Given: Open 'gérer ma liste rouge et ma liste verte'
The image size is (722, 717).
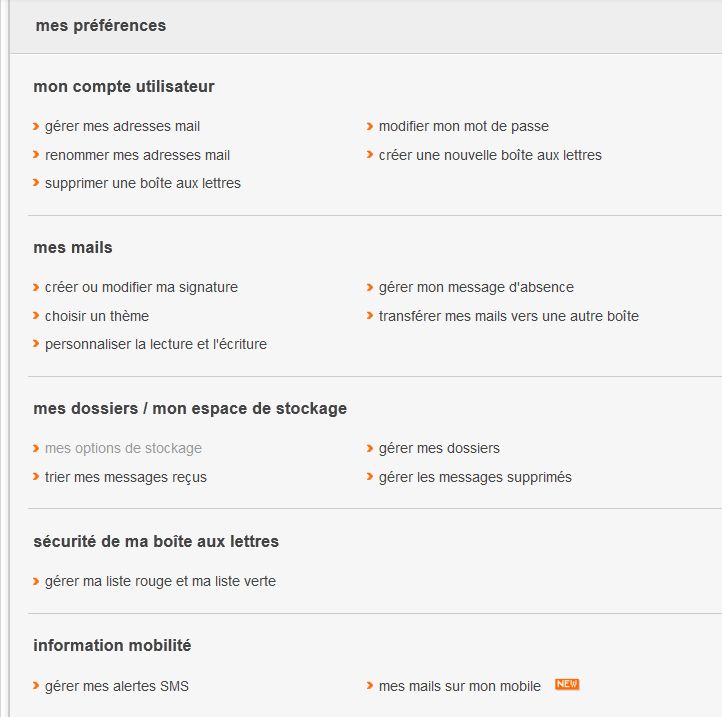Looking at the screenshot, I should 160,581.
